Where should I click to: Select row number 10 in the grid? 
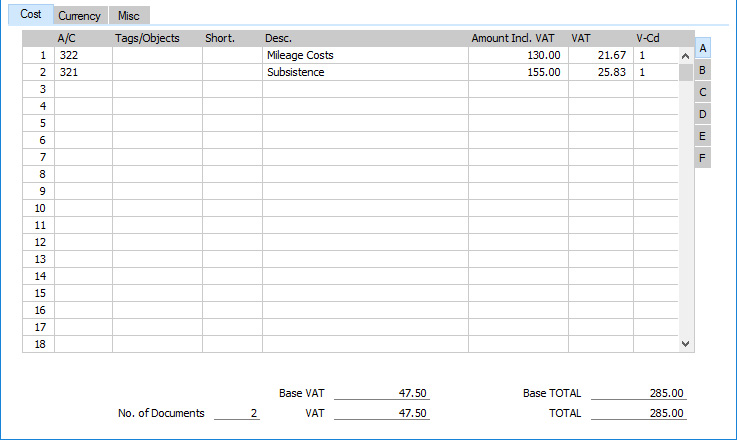click(39, 208)
